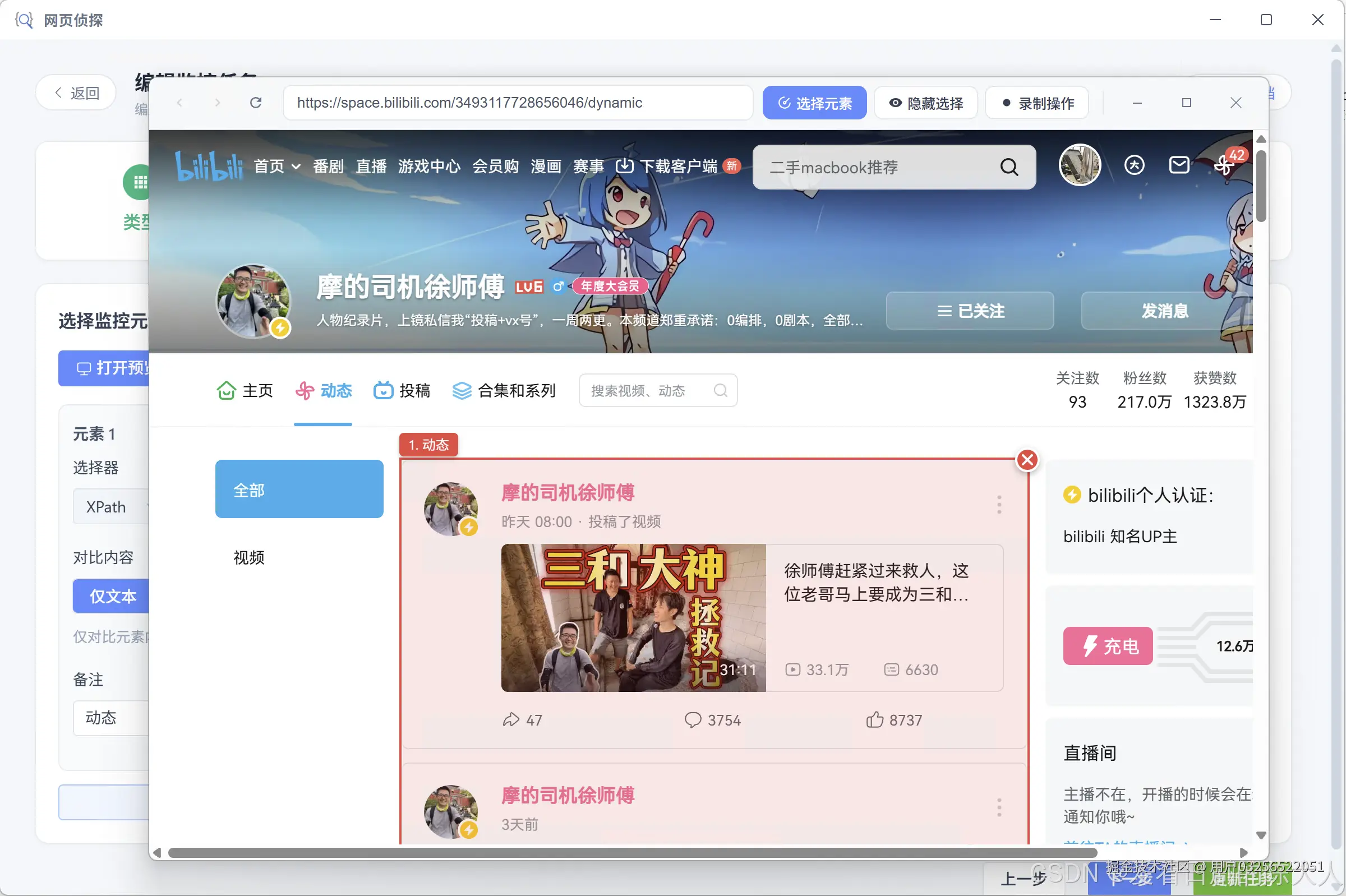
Task: Remove selected element with red X icon
Action: tap(1027, 459)
